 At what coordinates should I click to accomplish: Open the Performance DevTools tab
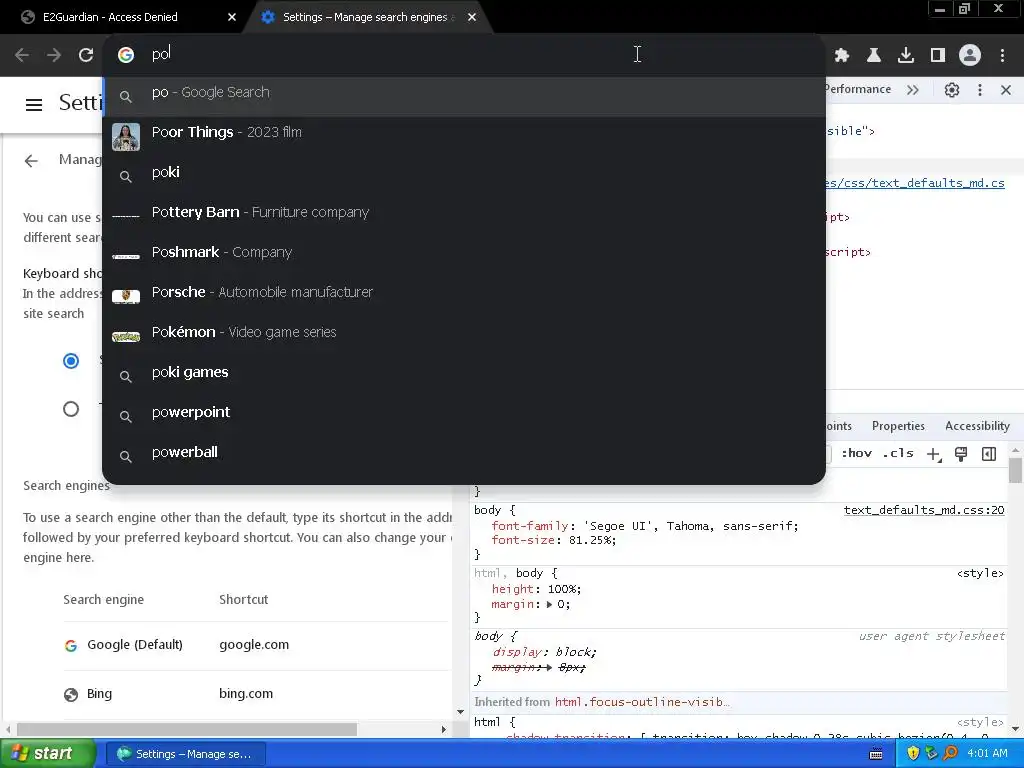coord(857,89)
